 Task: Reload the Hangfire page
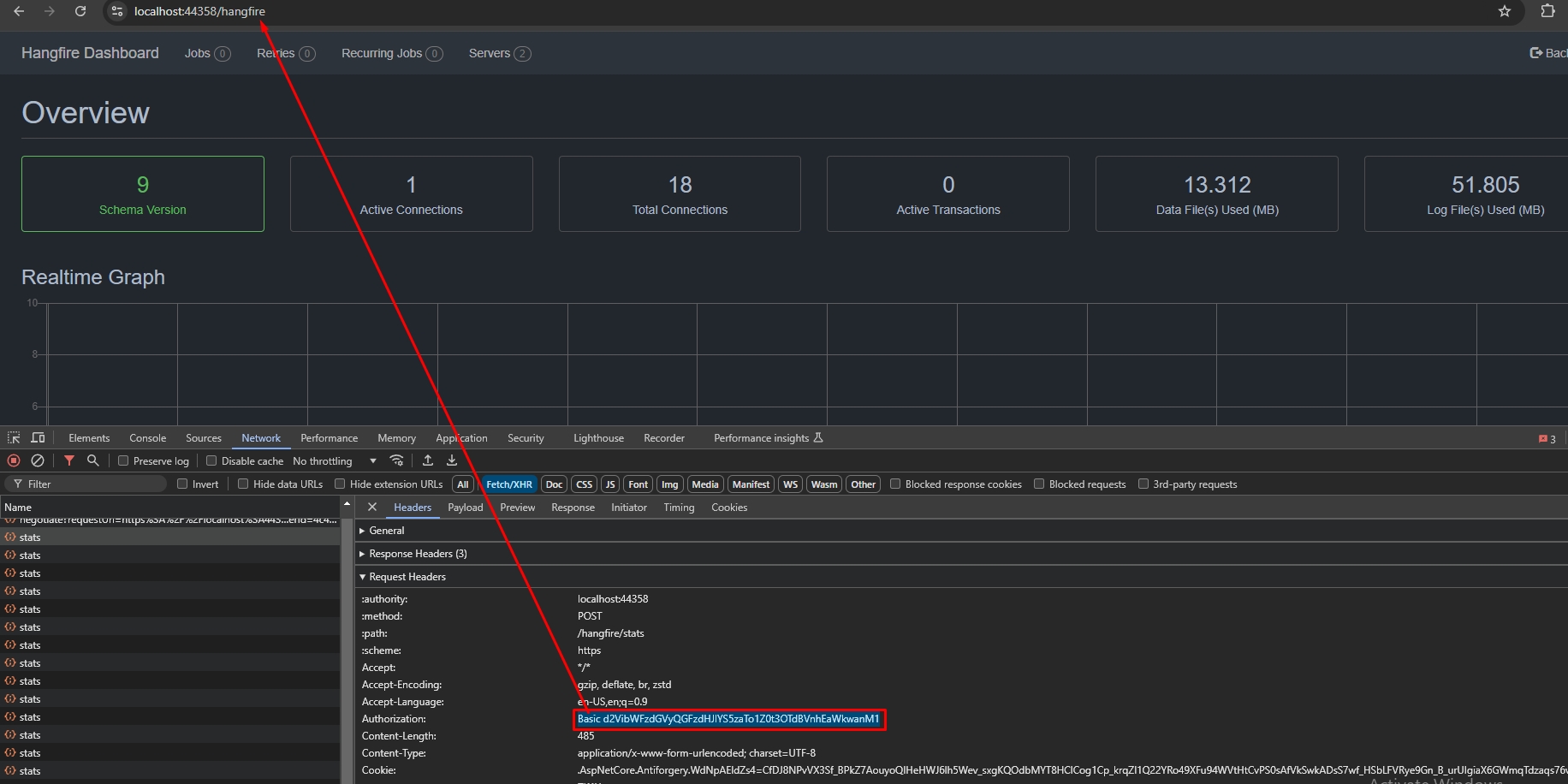(80, 11)
